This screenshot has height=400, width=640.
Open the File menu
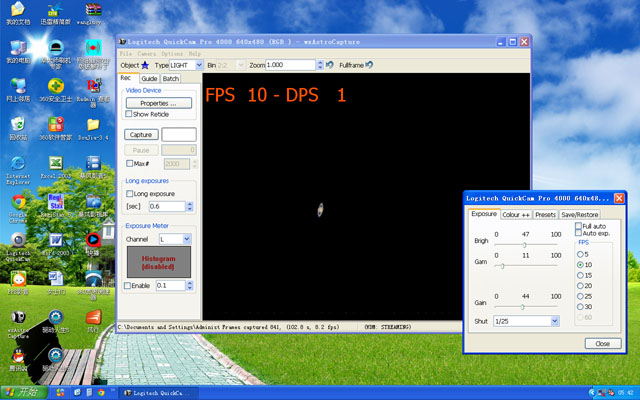pos(126,53)
